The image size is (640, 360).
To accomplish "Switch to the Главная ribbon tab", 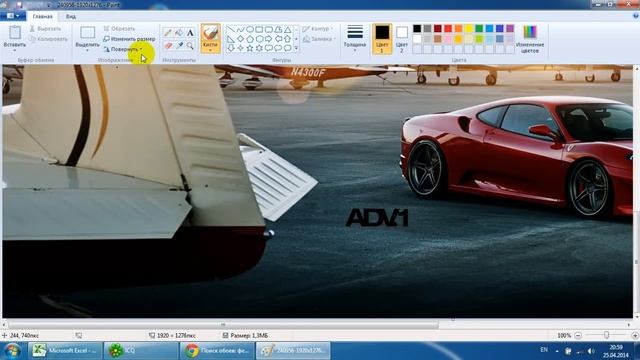I will click(42, 16).
